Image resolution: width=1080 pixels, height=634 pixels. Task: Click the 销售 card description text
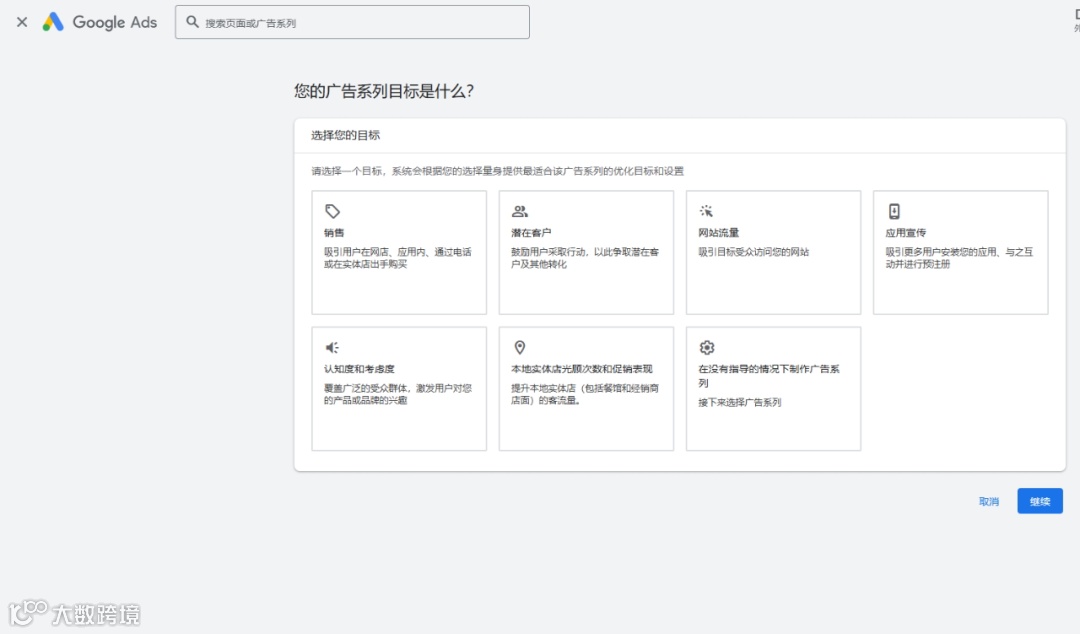(397, 258)
